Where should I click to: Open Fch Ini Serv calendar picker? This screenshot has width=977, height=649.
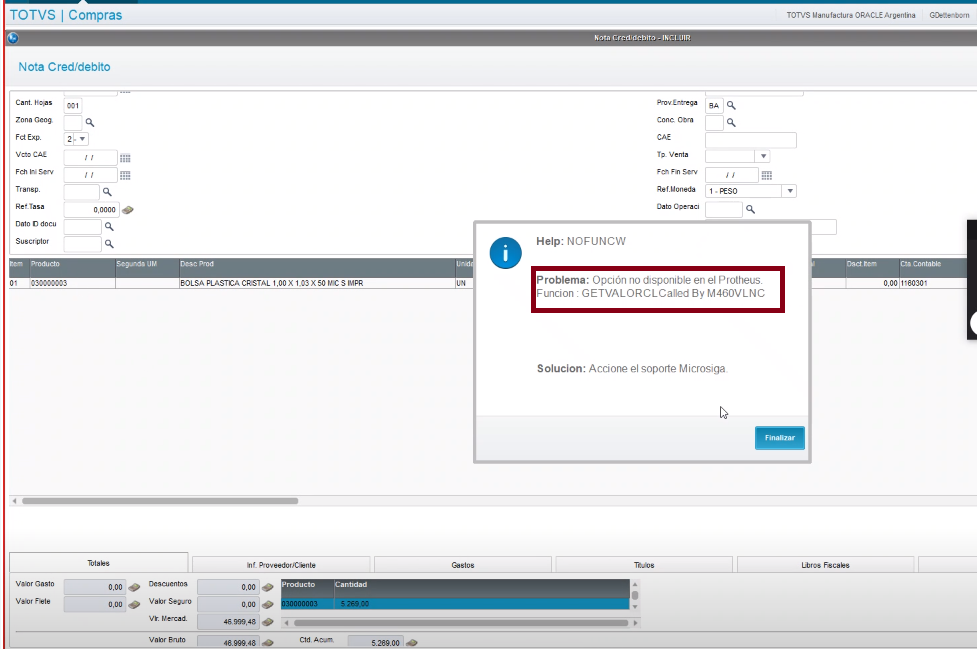click(125, 176)
